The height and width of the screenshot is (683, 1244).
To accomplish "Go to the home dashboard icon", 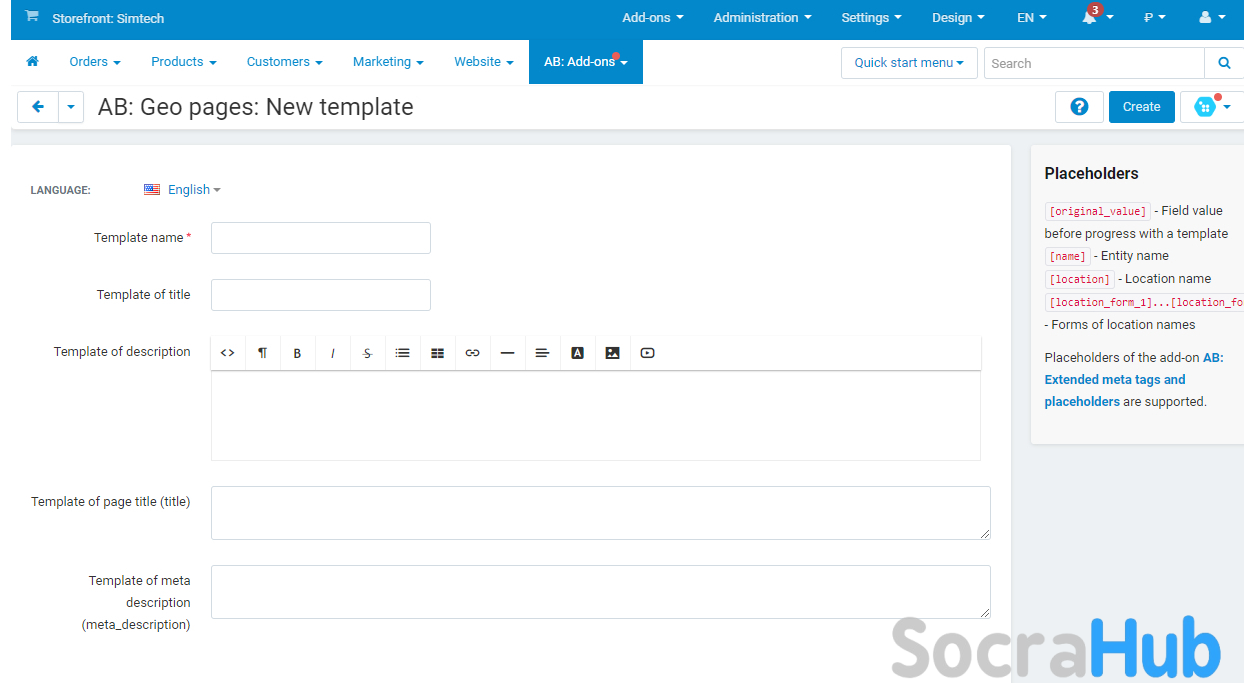I will point(32,62).
